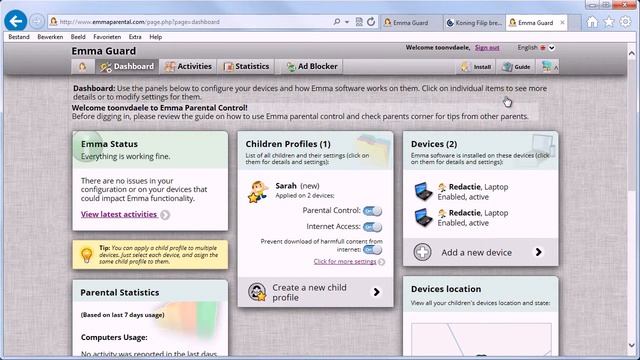The image size is (640, 360).
Task: Toggle the Internet Access switch
Action: (x=372, y=227)
